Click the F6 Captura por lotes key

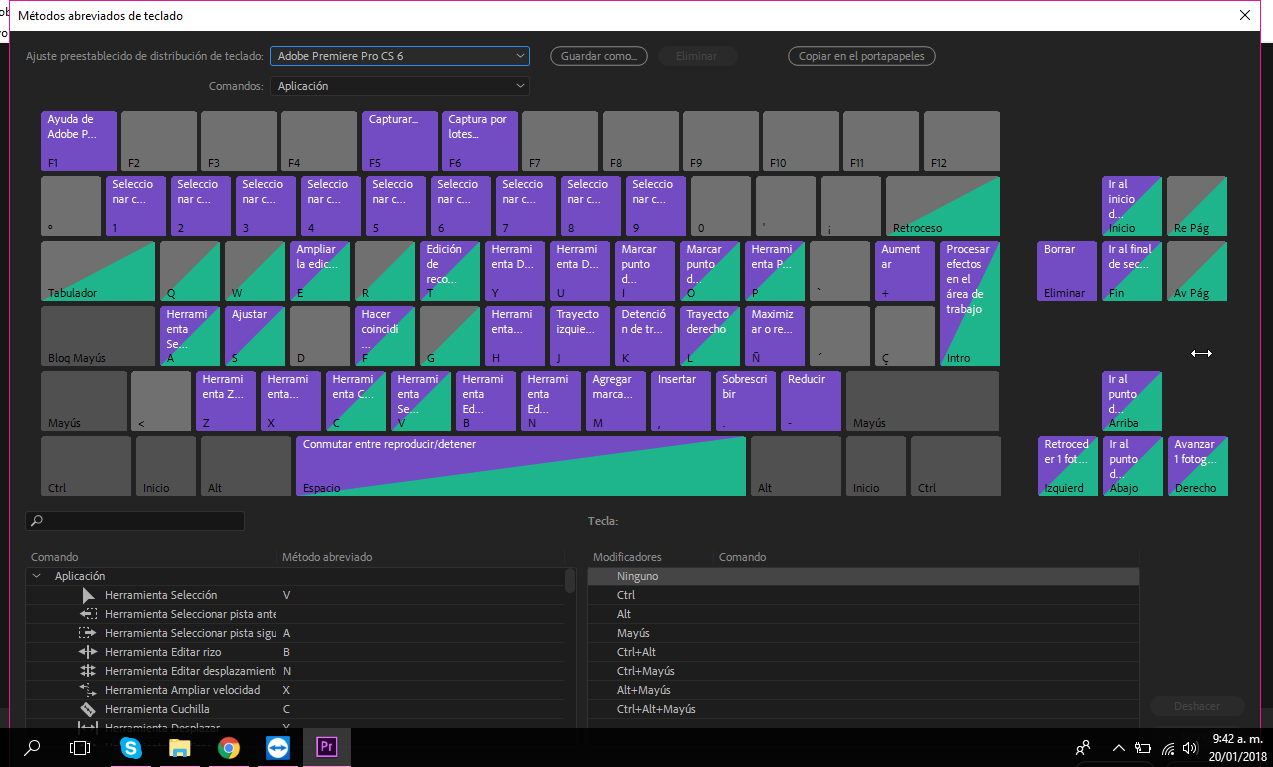480,141
